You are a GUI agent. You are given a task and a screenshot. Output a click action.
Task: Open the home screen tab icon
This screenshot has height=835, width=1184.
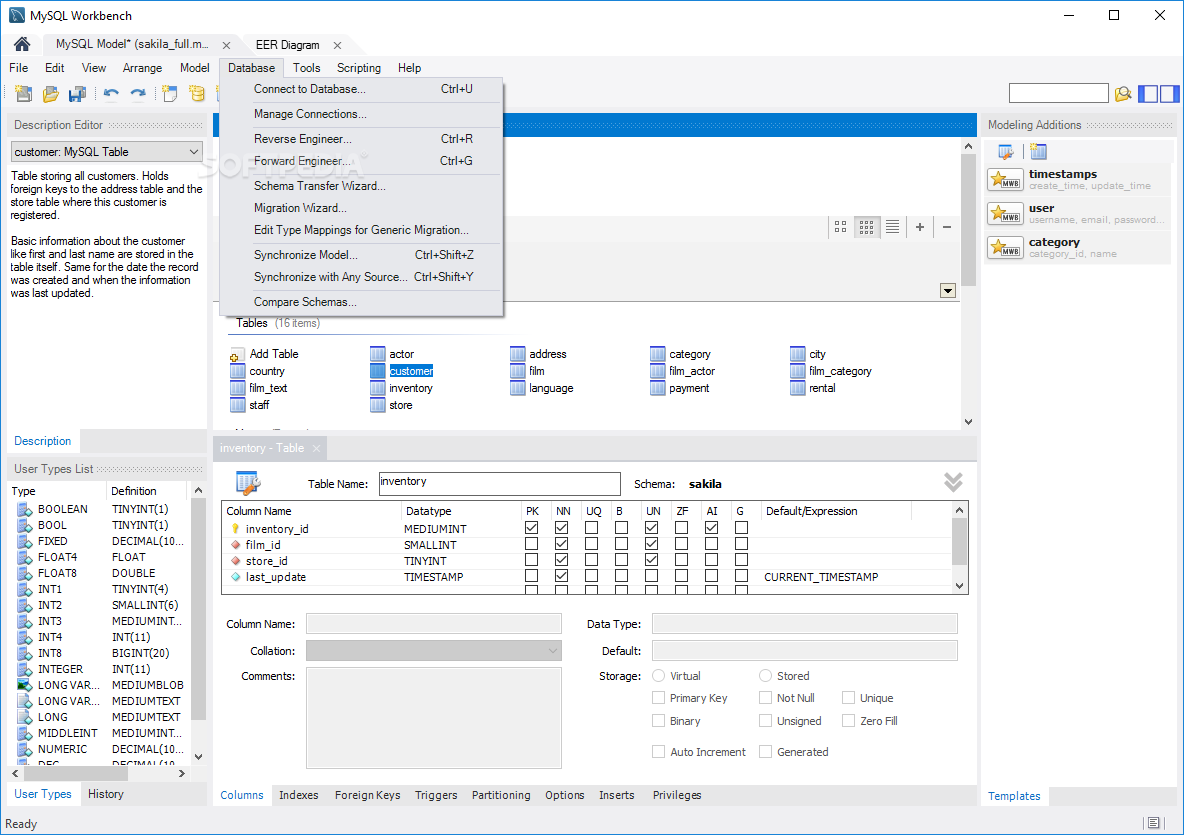click(22, 45)
